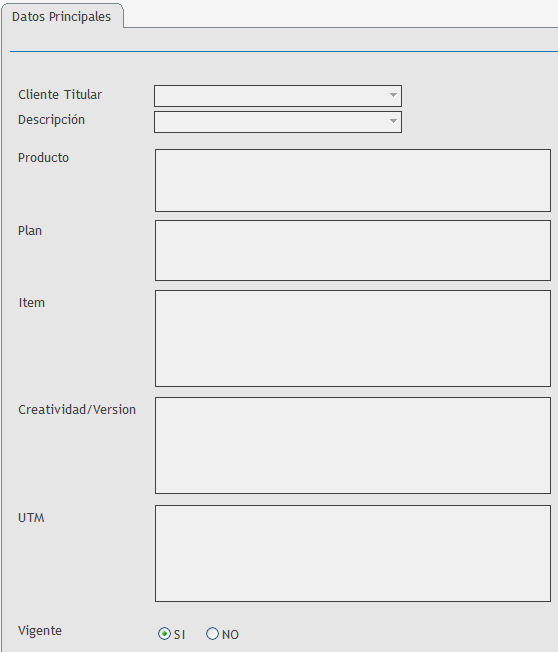Viewport: 558px width, 652px height.
Task: Click the UTM label
Action: (x=31, y=518)
